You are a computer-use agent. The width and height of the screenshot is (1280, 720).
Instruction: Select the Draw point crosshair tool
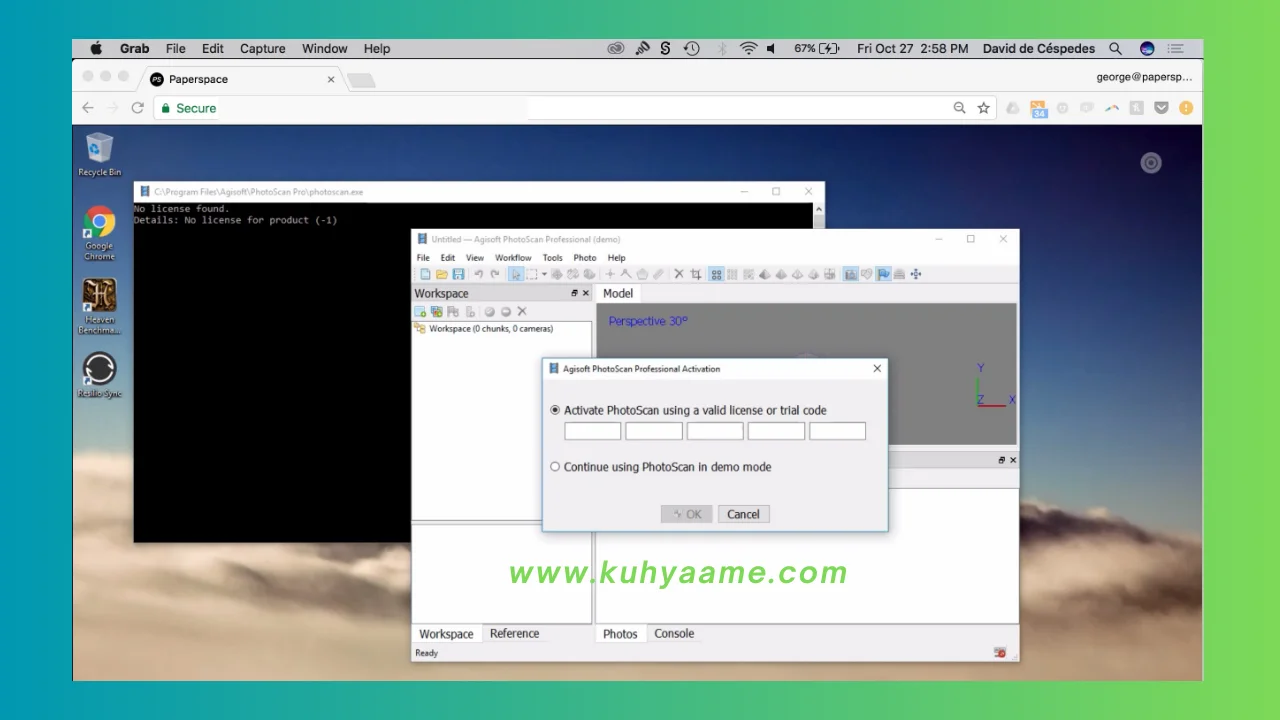click(x=610, y=274)
